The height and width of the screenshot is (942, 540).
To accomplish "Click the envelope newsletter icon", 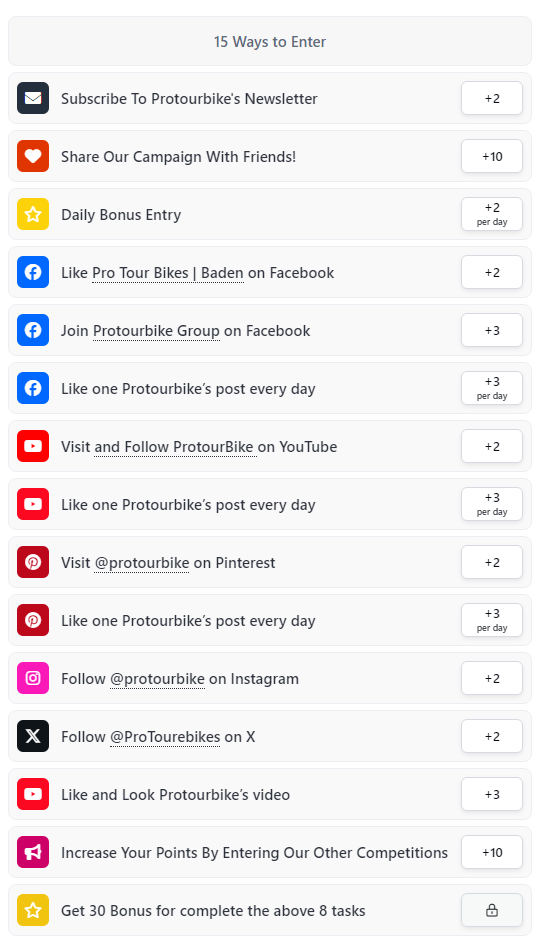I will pyautogui.click(x=33, y=99).
